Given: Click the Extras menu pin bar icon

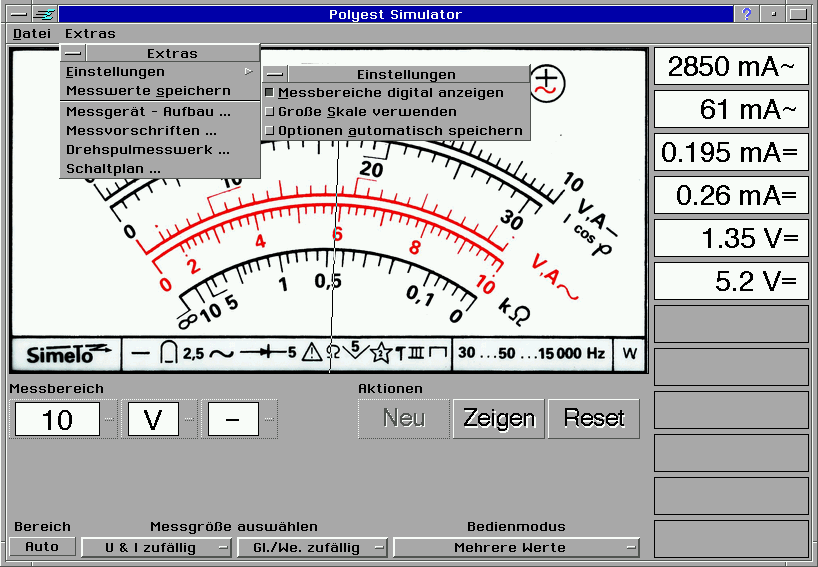Looking at the screenshot, I should point(73,53).
